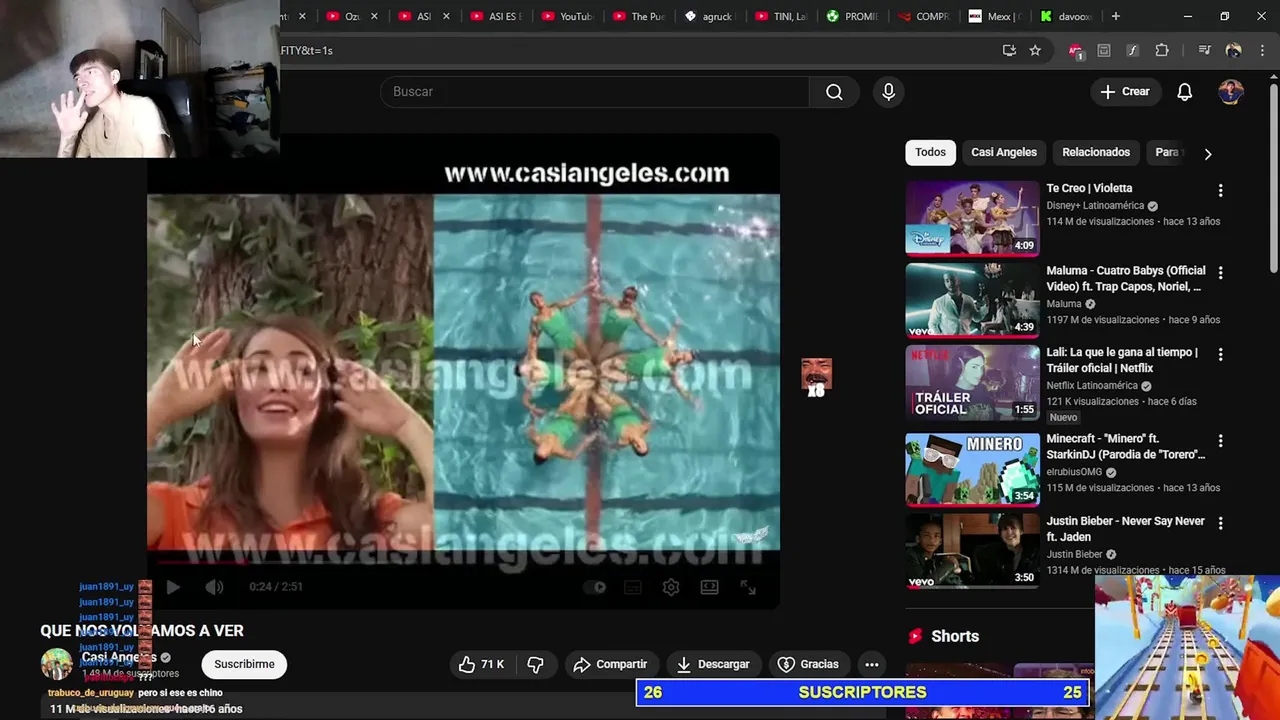Viewport: 1280px width, 720px height.
Task: Switch to the YouTub browser tab
Action: pos(567,16)
